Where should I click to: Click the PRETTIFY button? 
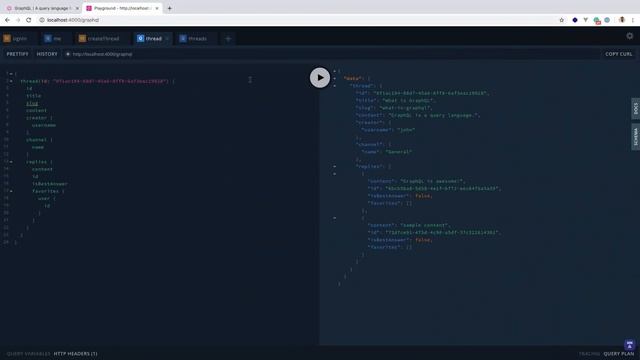(x=18, y=54)
